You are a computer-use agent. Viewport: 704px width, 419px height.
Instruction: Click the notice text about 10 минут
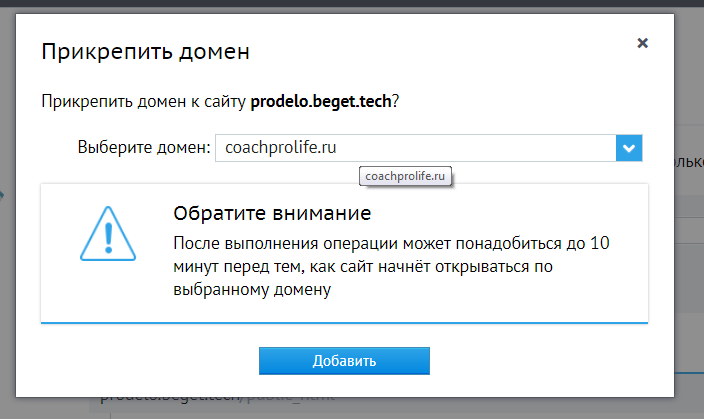(391, 266)
